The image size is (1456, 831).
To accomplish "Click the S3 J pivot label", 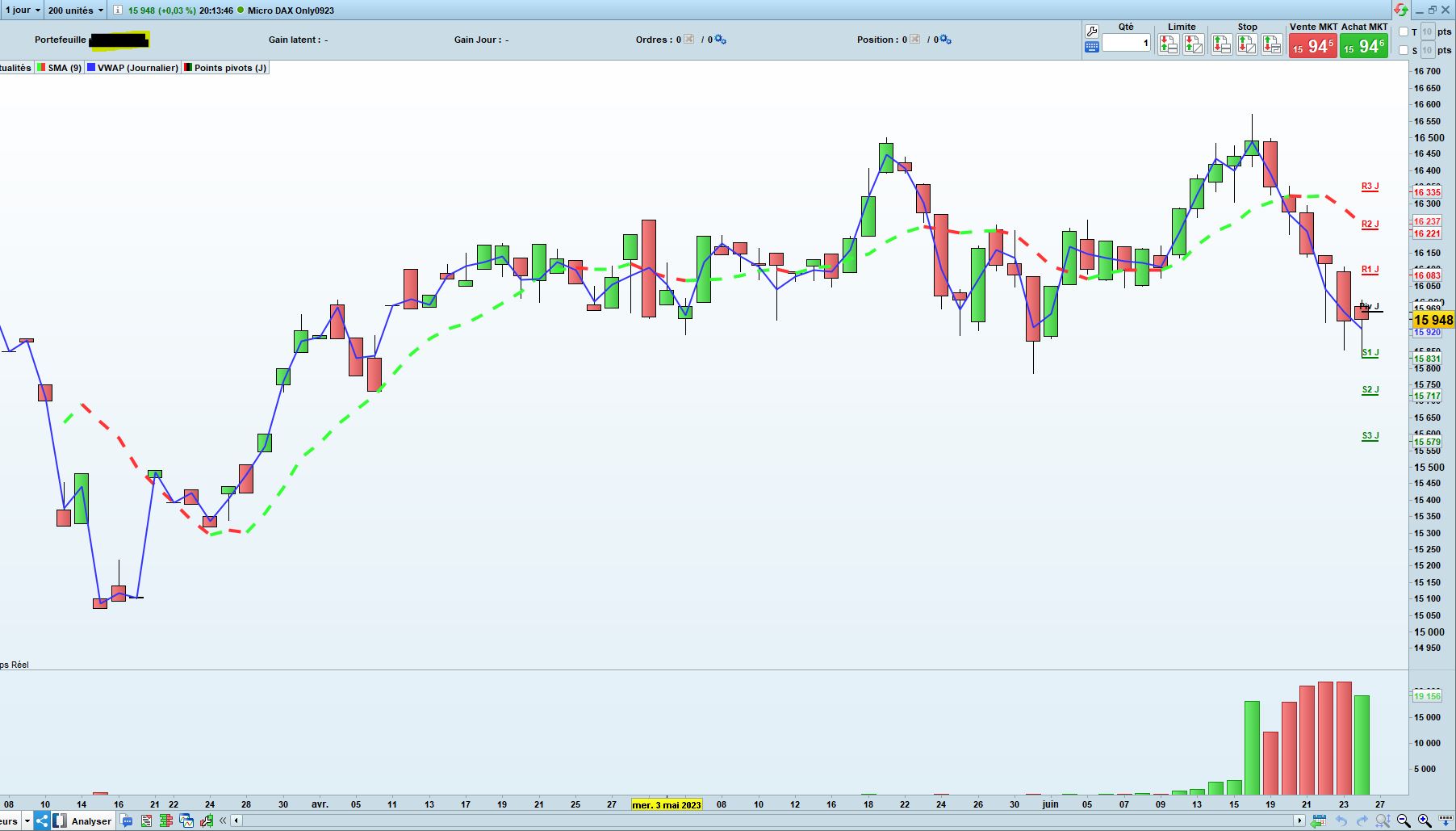I will click(x=1370, y=436).
